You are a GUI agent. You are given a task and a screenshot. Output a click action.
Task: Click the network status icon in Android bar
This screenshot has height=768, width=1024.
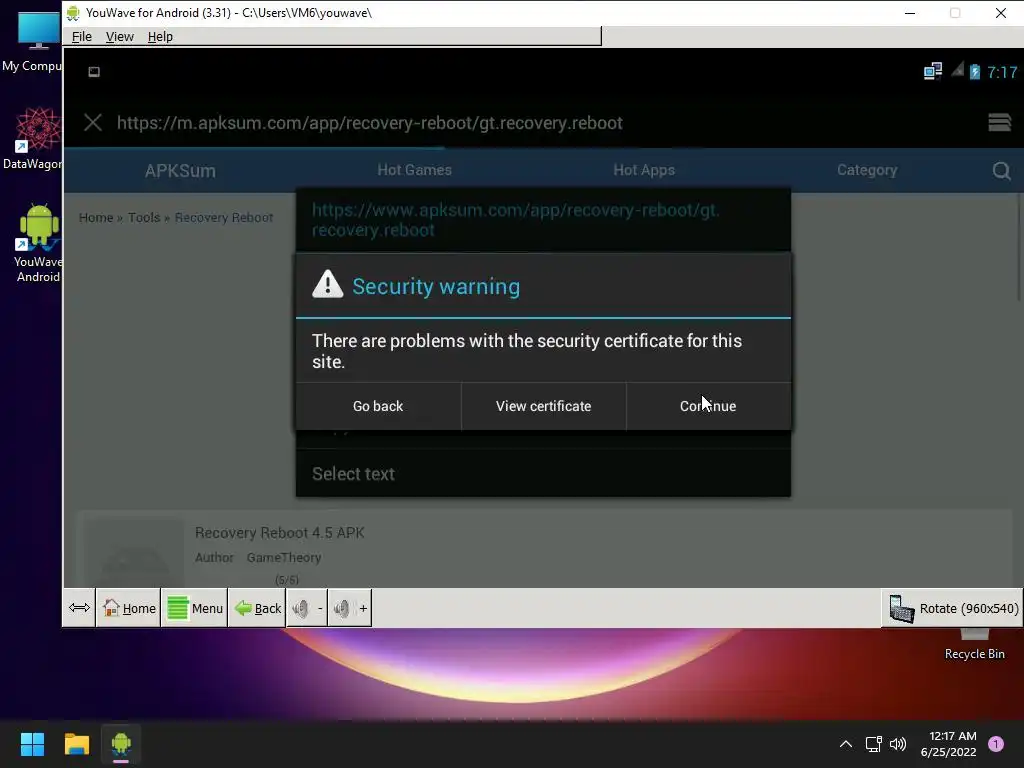pyautogui.click(x=933, y=71)
